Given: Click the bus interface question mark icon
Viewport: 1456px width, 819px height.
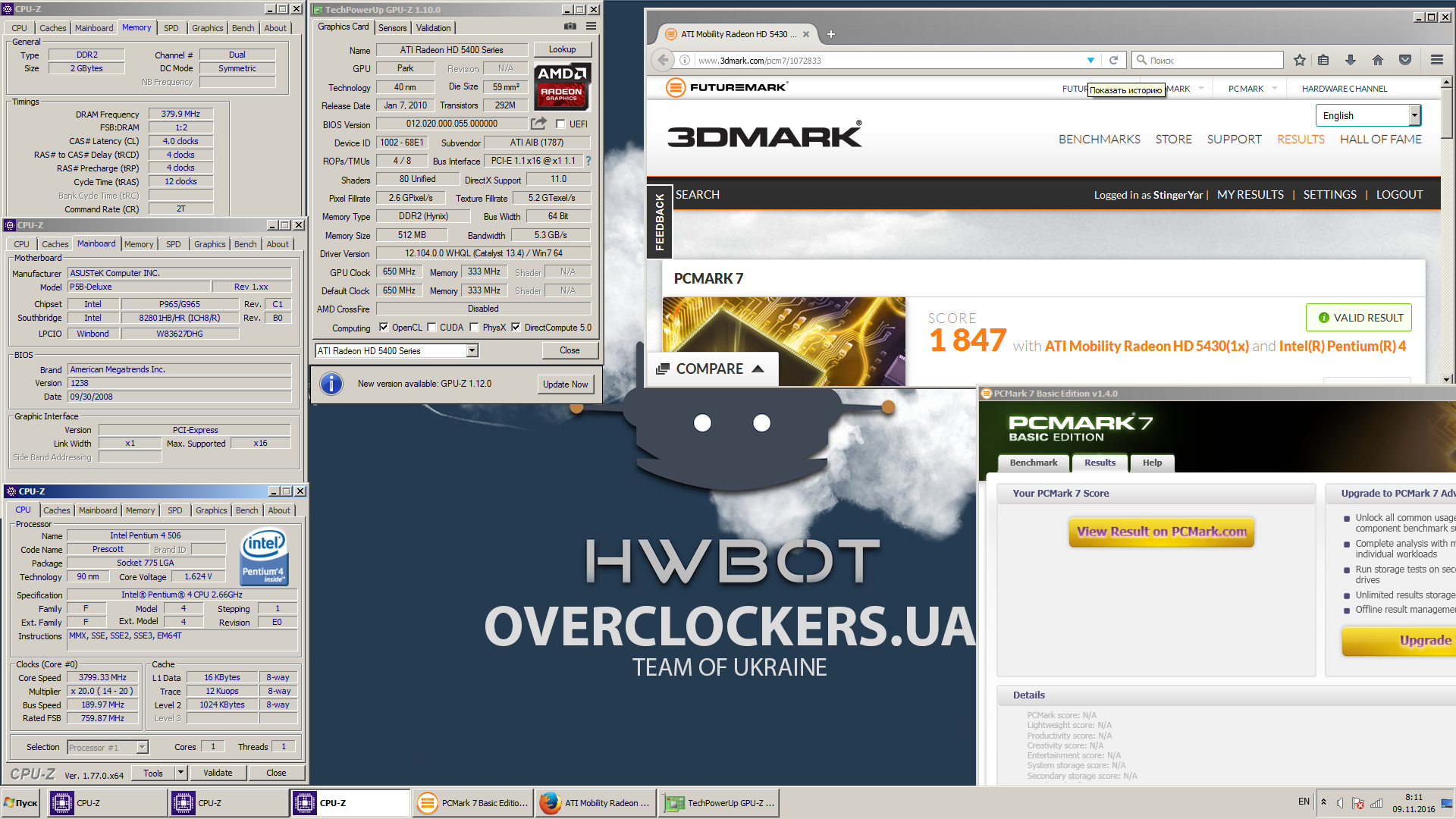Looking at the screenshot, I should [x=588, y=161].
